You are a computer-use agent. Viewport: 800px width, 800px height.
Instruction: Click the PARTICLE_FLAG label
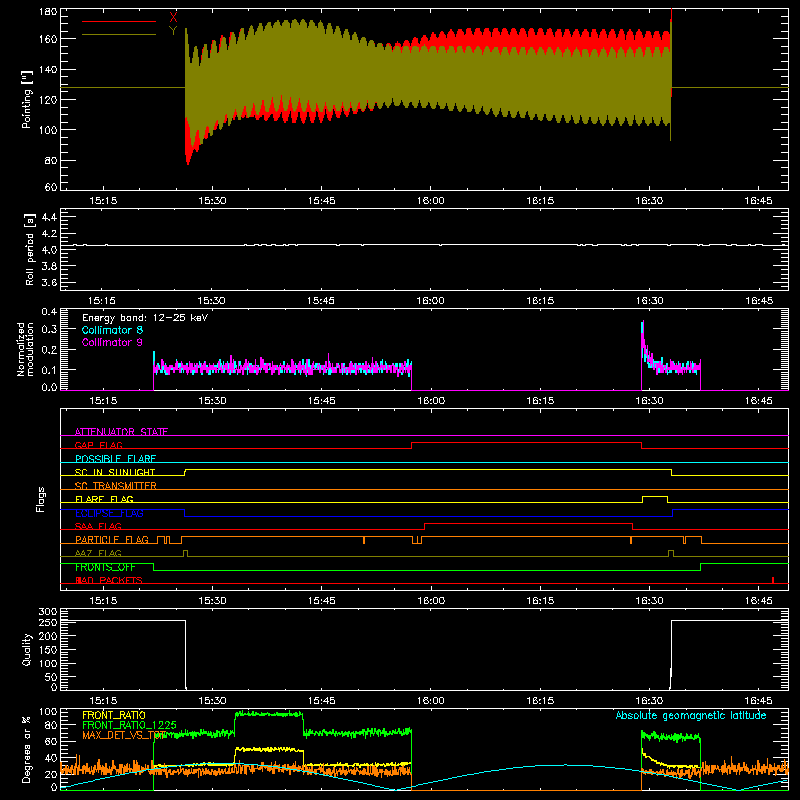[x=112, y=539]
